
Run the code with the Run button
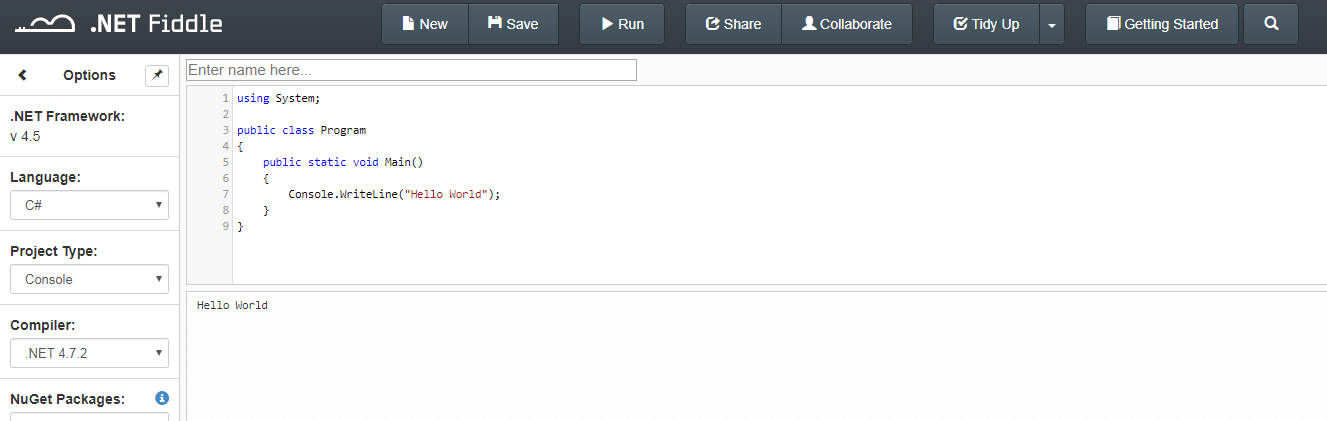(x=622, y=24)
